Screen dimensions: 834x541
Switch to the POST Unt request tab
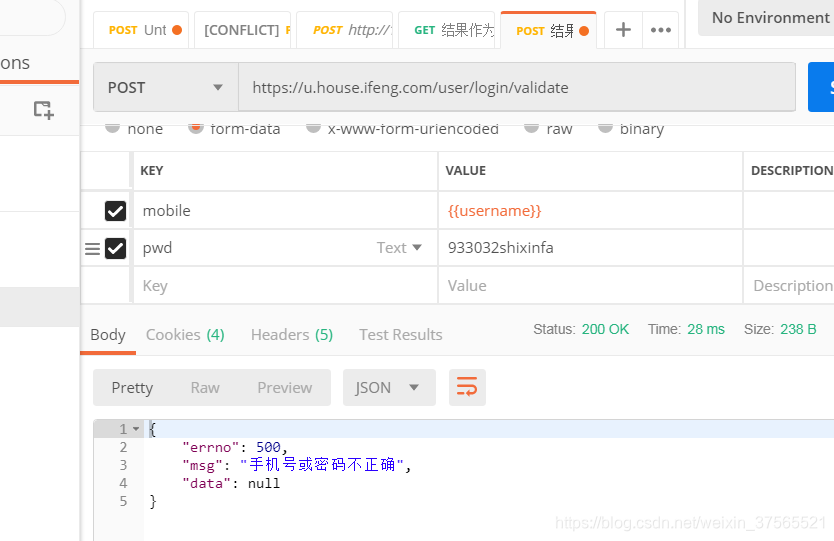[x=141, y=30]
